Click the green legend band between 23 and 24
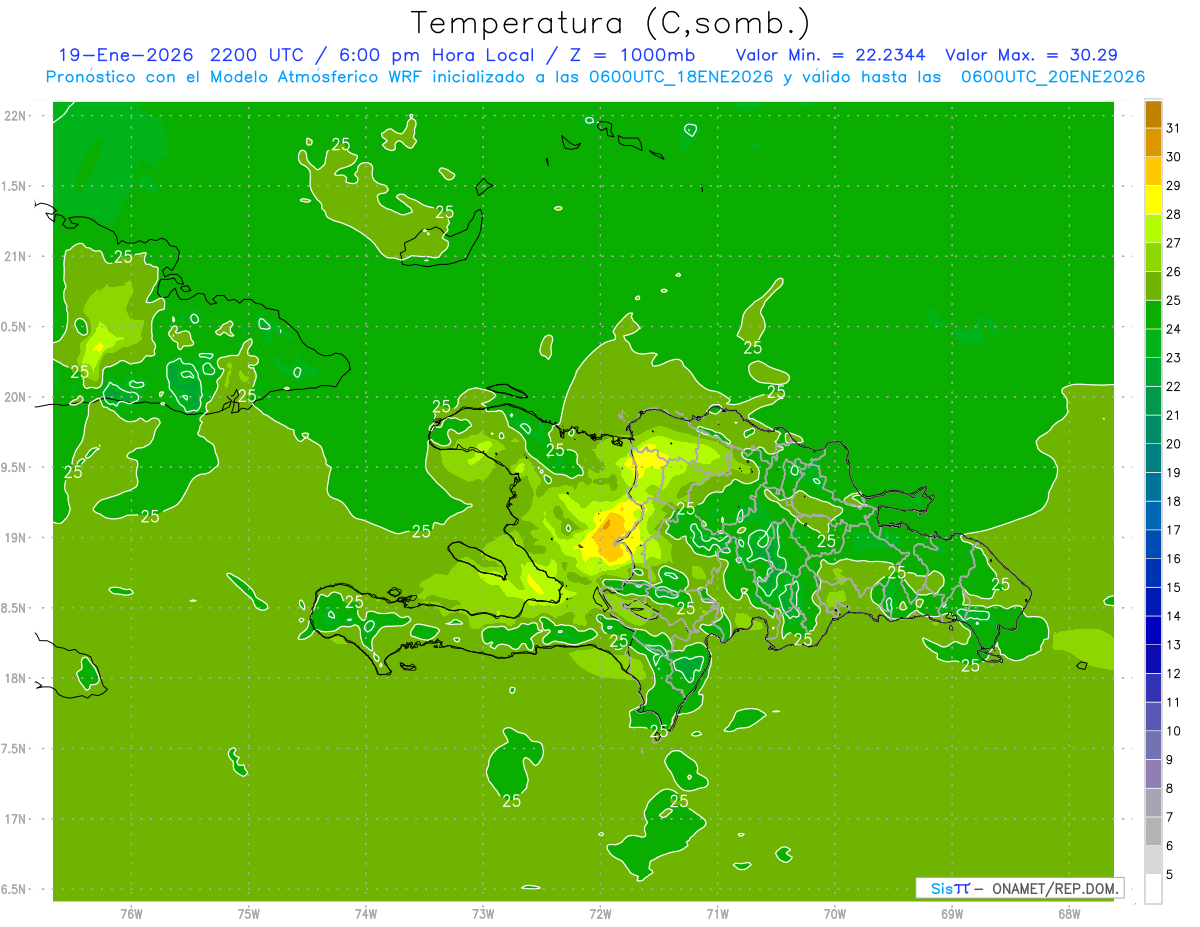Viewport: 1200px width, 927px height. coord(1153,344)
